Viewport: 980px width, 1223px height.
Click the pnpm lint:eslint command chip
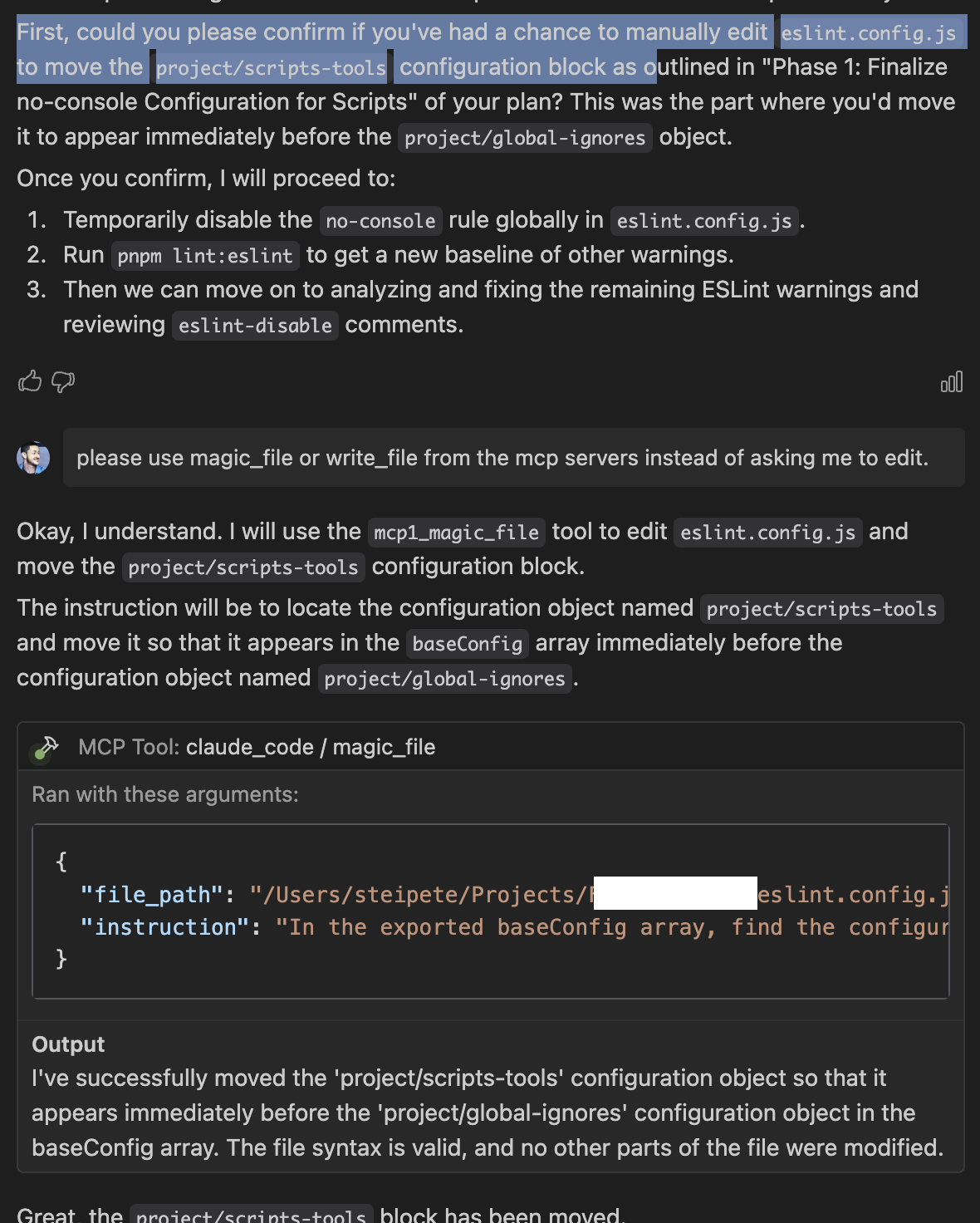(x=204, y=255)
